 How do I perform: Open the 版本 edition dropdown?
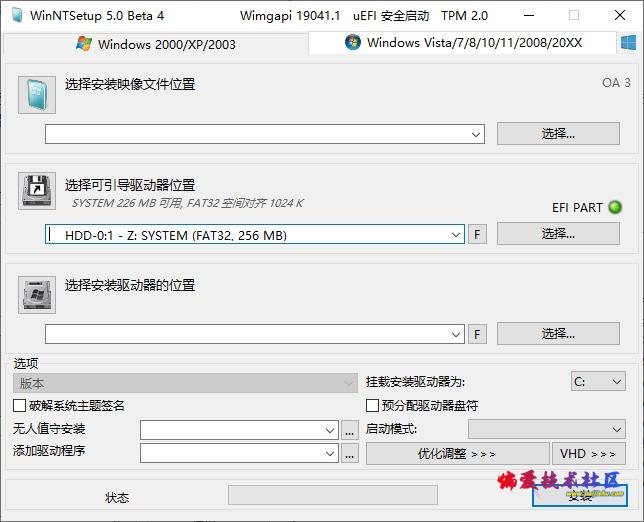(185, 383)
